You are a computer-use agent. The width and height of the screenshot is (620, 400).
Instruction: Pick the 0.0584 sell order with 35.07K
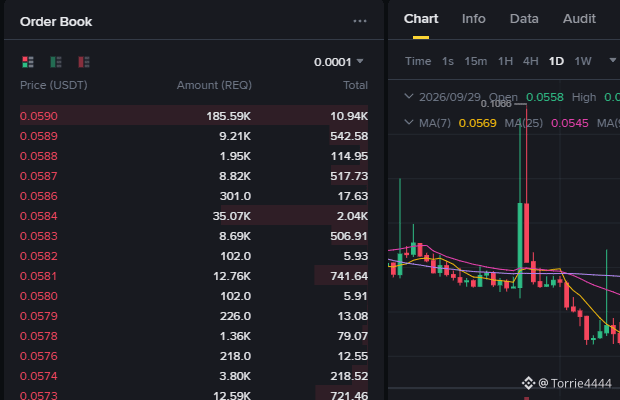point(194,216)
